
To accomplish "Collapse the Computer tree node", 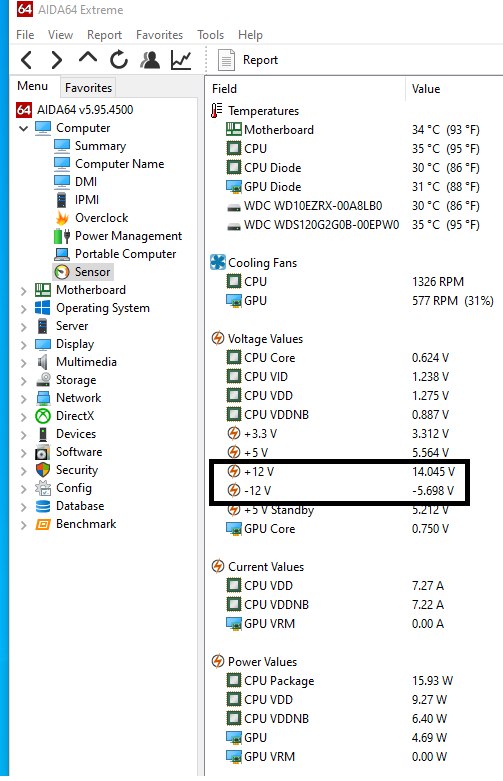I will [23, 129].
